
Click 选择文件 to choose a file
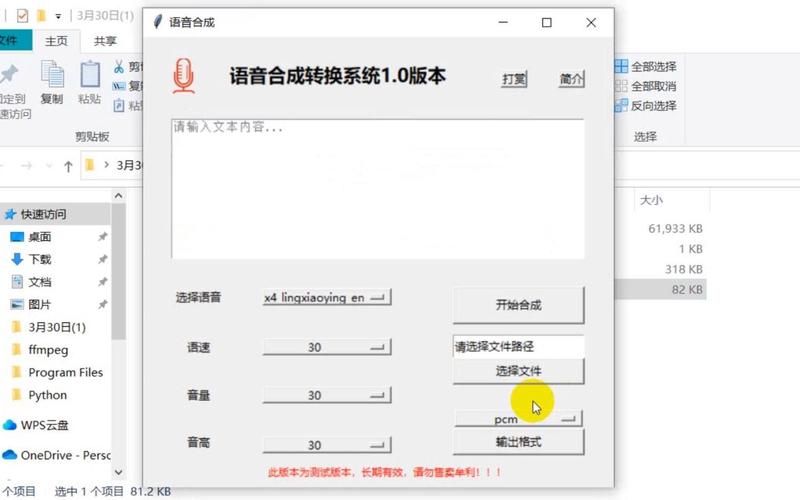(x=518, y=371)
